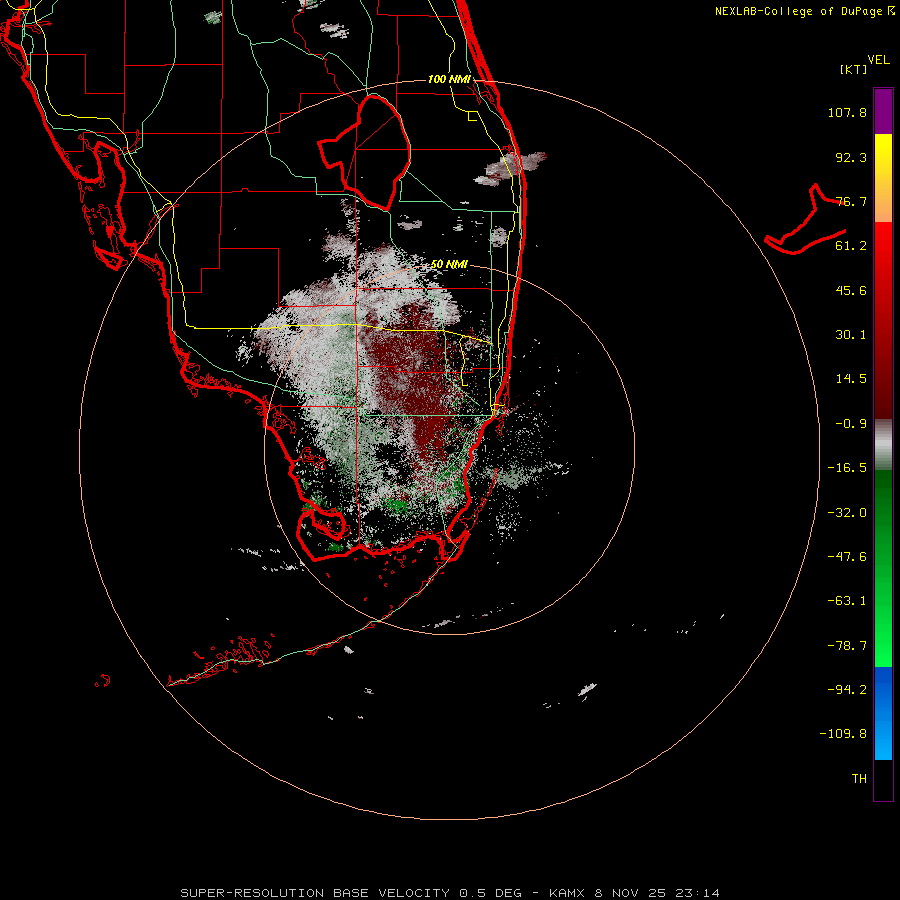Click the Super-Resolution Base Velocity caption
This screenshot has height=900, width=900.
tap(449, 893)
